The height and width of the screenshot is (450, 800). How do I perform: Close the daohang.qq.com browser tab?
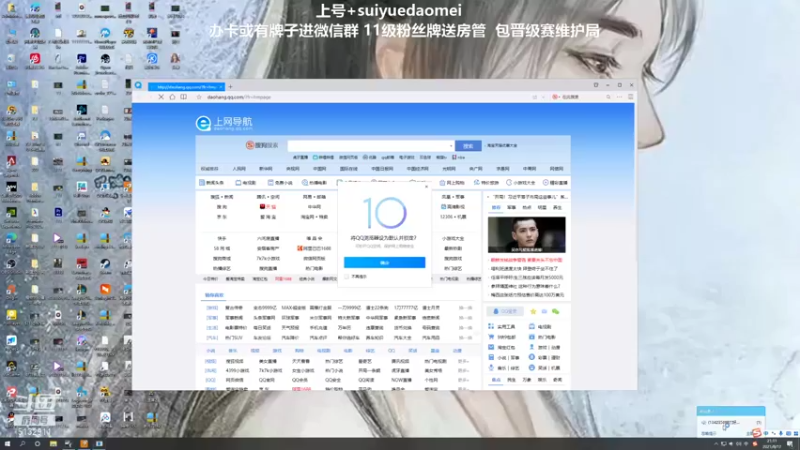[x=220, y=87]
